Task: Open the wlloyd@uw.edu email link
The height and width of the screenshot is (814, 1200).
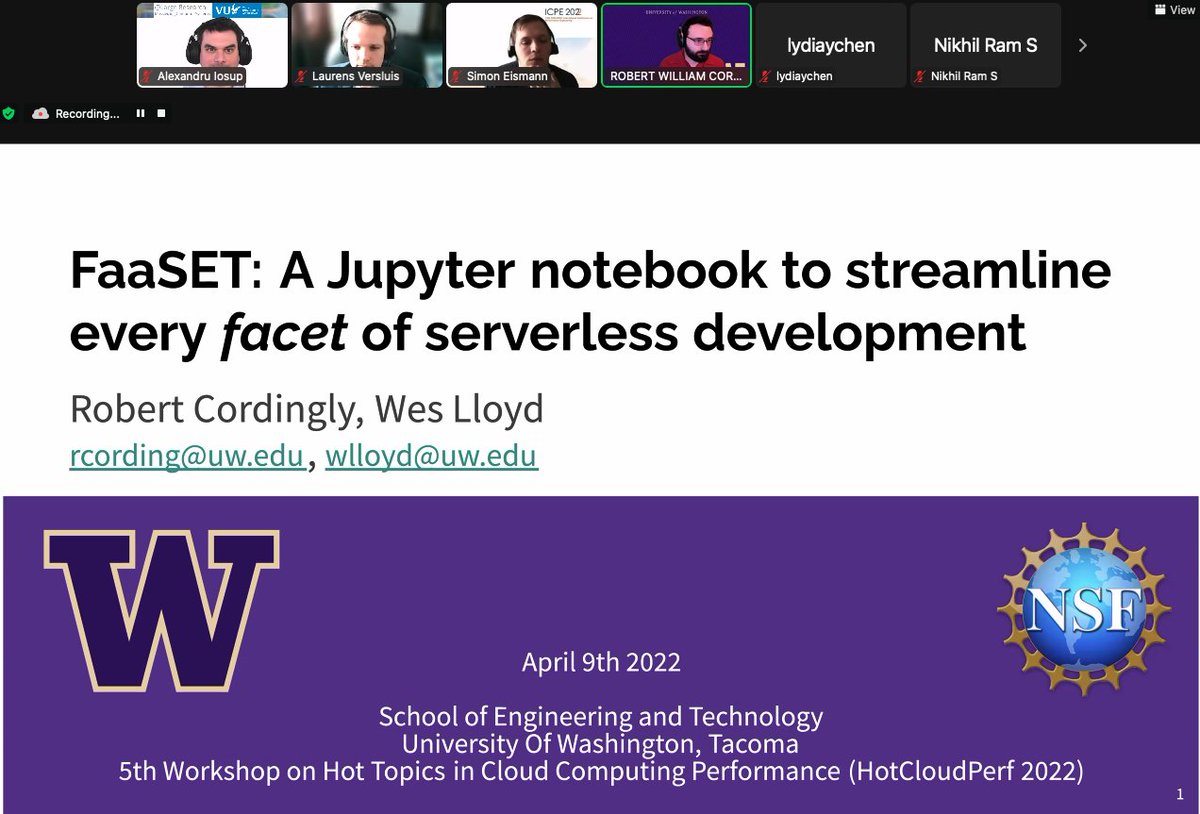Action: [431, 456]
